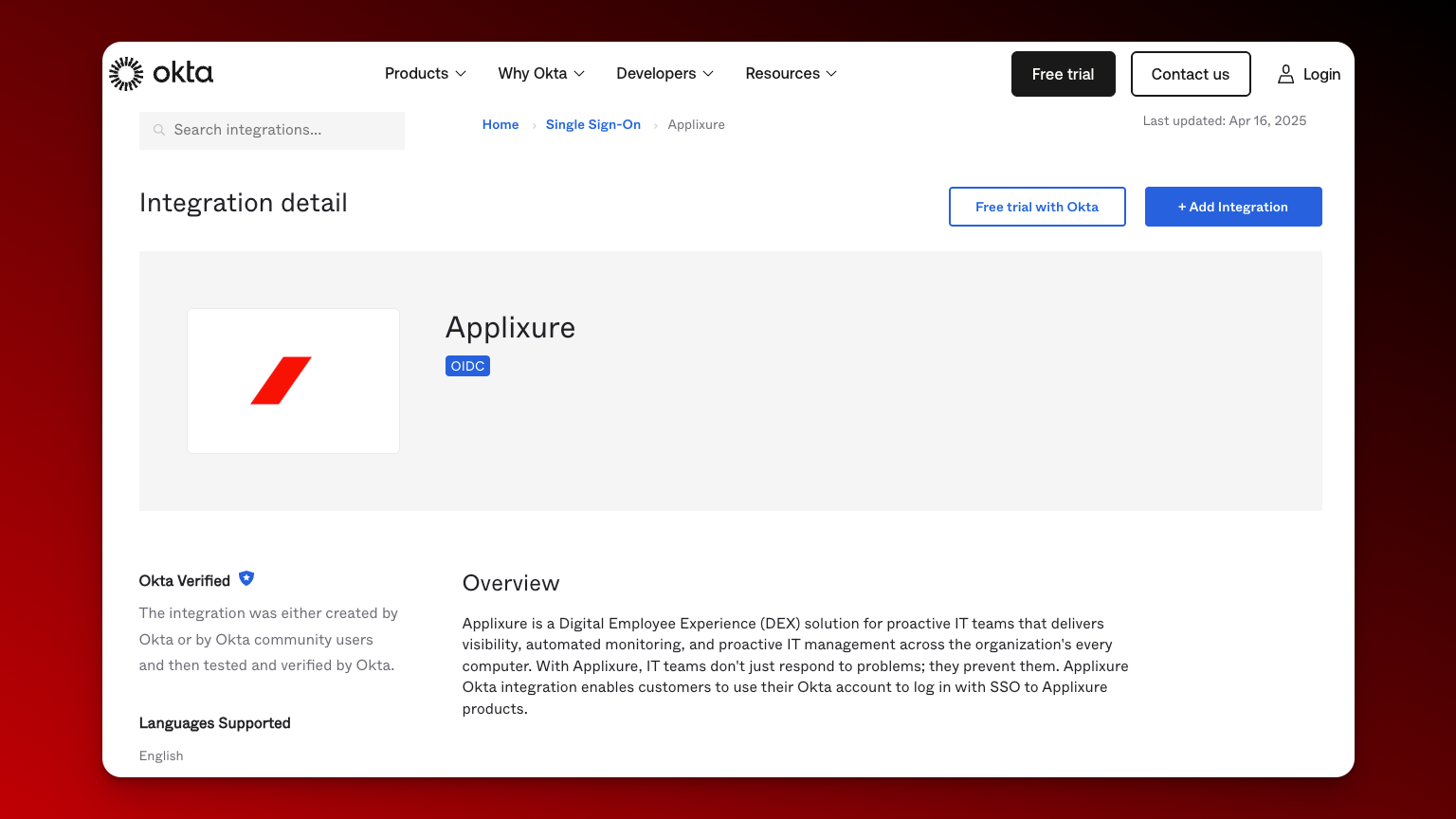Screen dimensions: 1456x819
Task: Focus the Search integrations input field
Action: pos(272,130)
